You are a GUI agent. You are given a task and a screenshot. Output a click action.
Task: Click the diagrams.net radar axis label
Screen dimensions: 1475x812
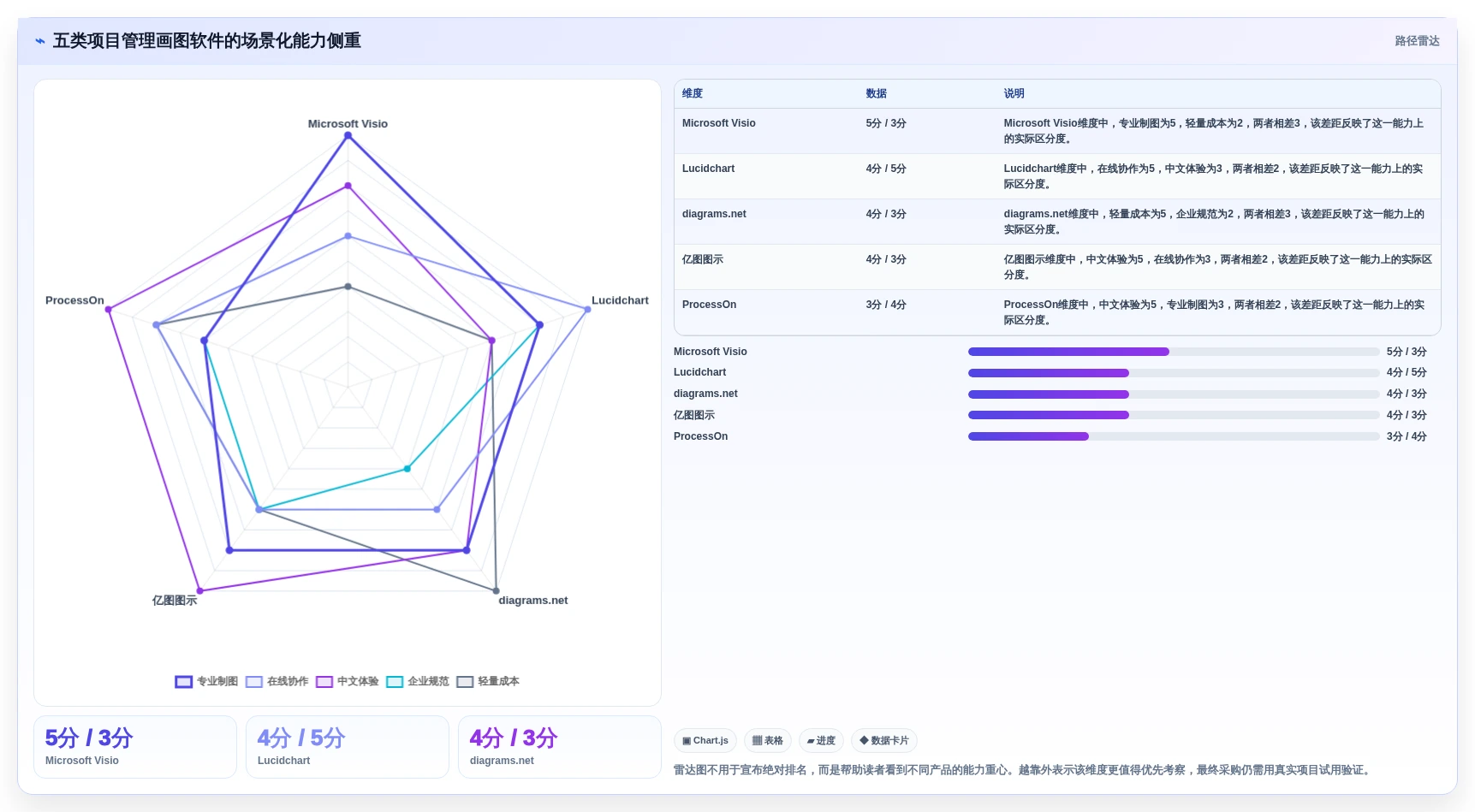pyautogui.click(x=532, y=601)
